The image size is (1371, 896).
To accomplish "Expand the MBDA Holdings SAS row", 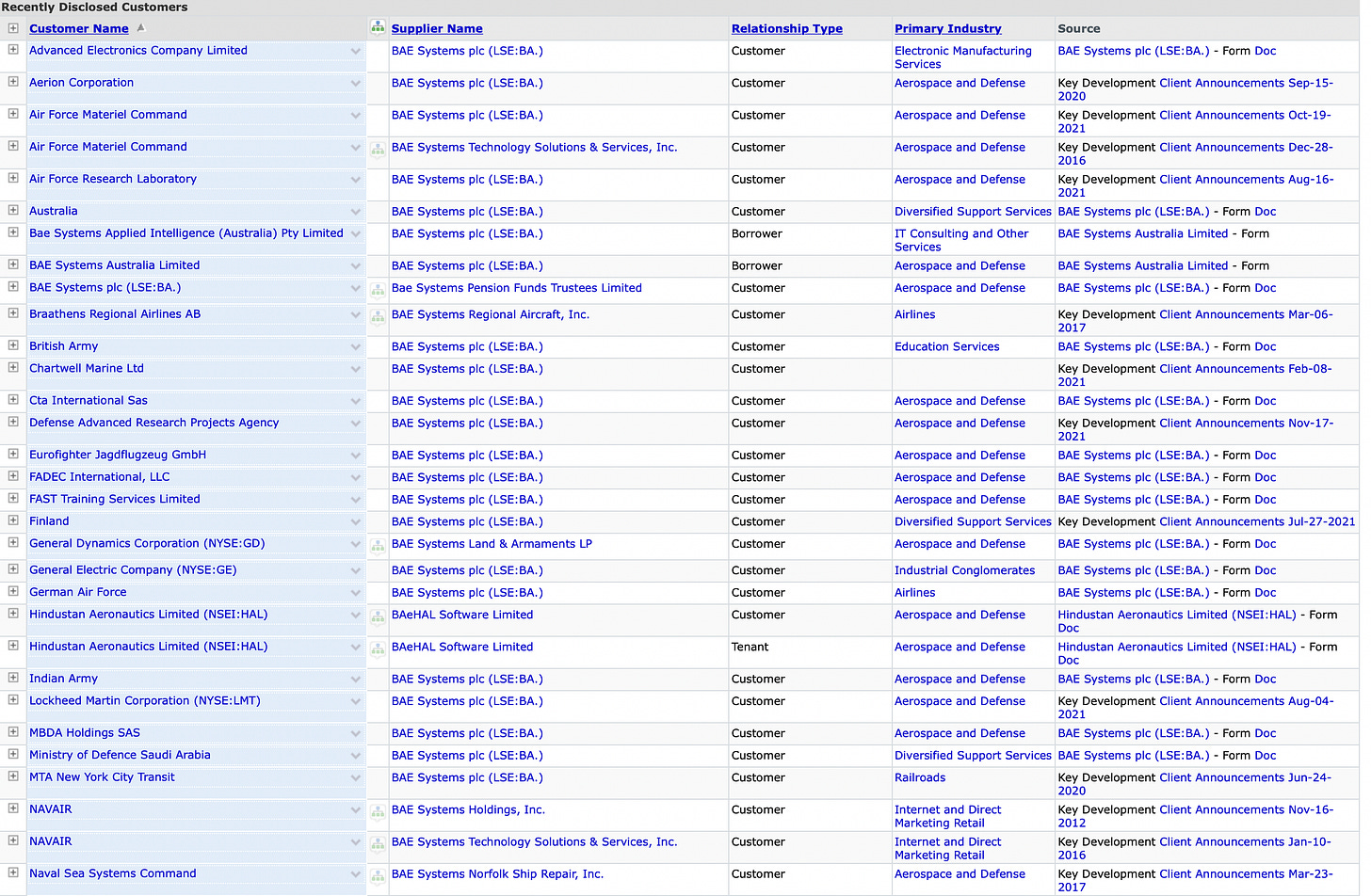I will [13, 731].
